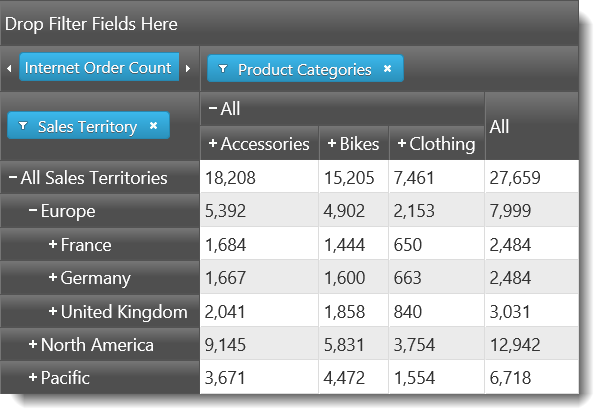Expand the Pacific row

[33, 378]
